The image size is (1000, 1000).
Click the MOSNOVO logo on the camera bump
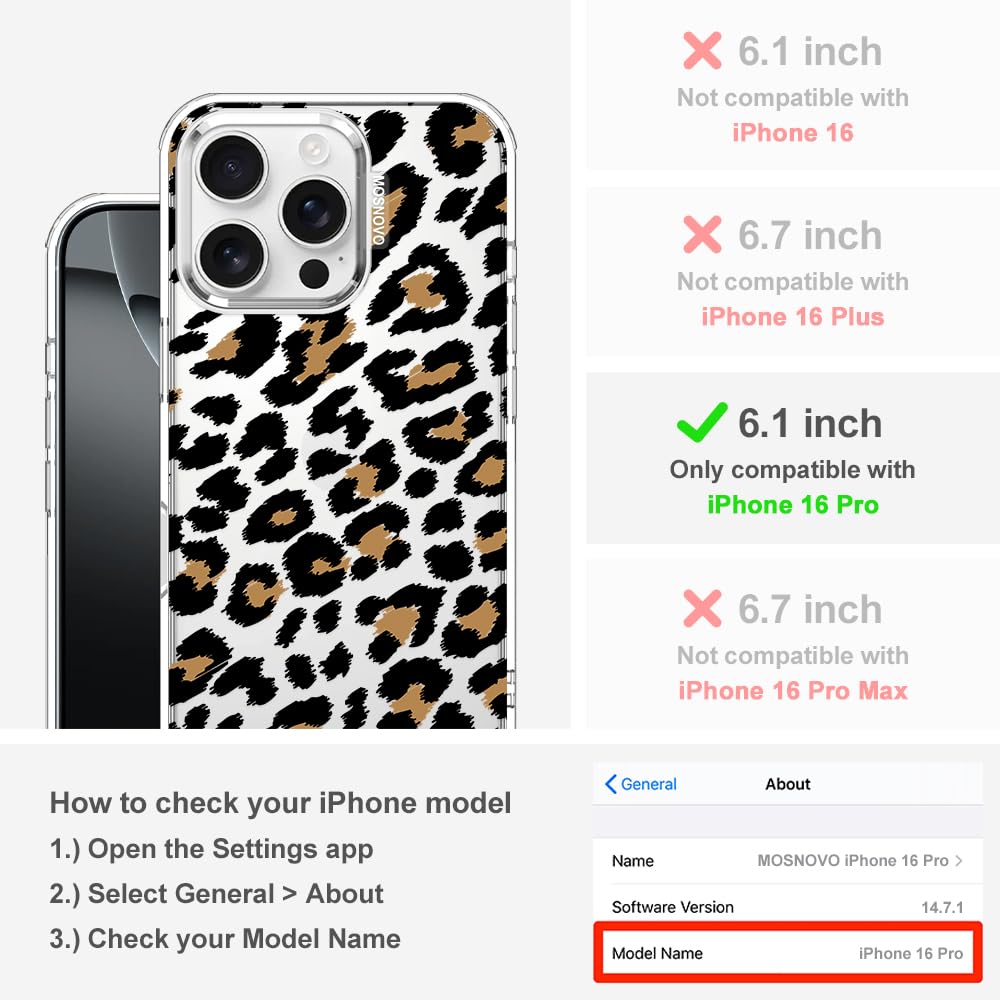378,210
